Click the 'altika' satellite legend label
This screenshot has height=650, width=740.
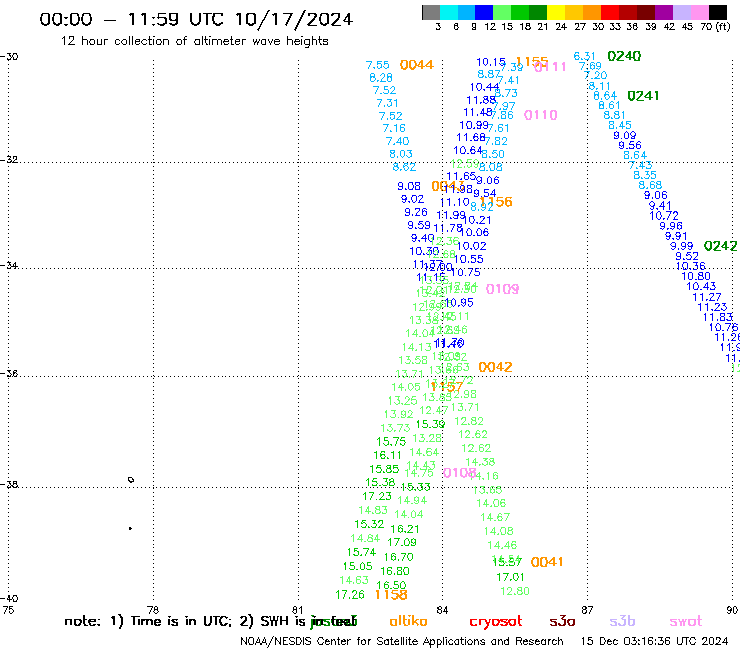pos(408,621)
